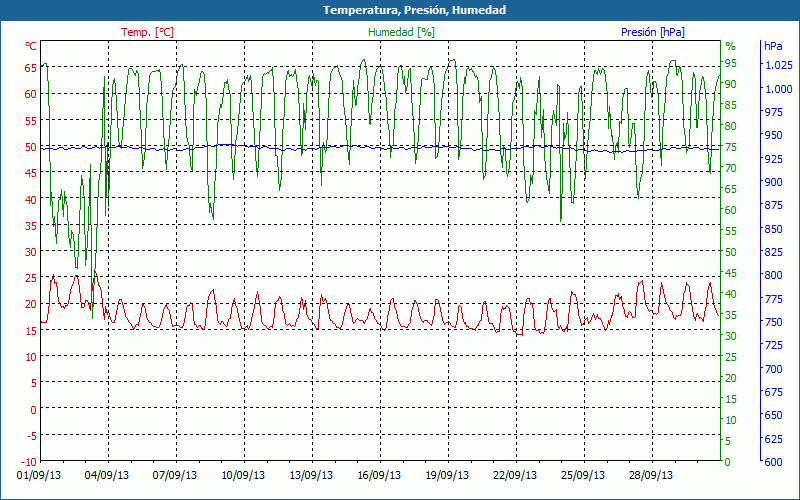Select the blue "Presión [hPa]" legend label
The width and height of the screenshot is (800, 500).
[653, 32]
